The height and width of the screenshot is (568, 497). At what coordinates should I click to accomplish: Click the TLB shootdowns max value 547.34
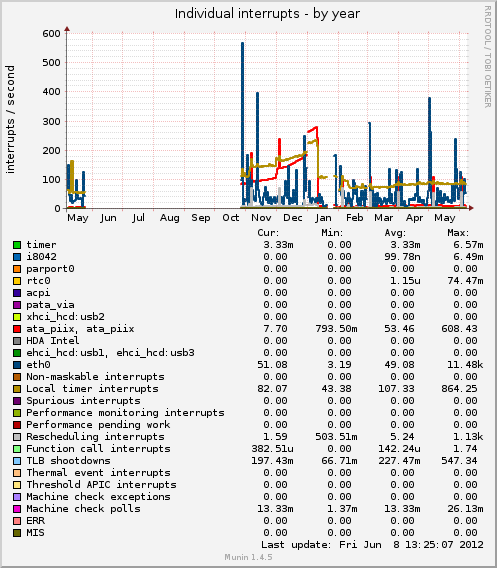(x=459, y=461)
